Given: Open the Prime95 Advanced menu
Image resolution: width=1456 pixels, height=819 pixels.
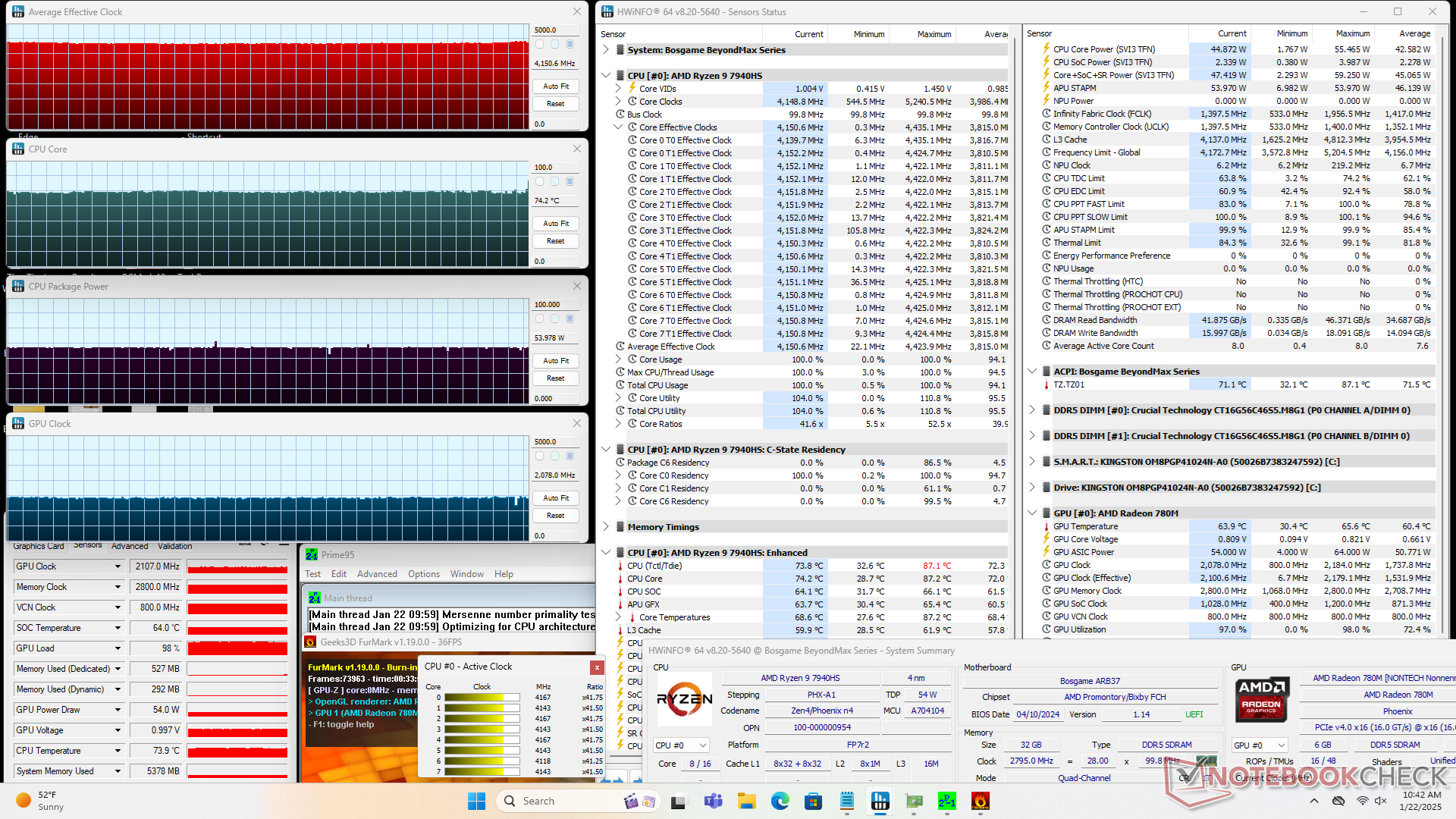Looking at the screenshot, I should pyautogui.click(x=377, y=574).
